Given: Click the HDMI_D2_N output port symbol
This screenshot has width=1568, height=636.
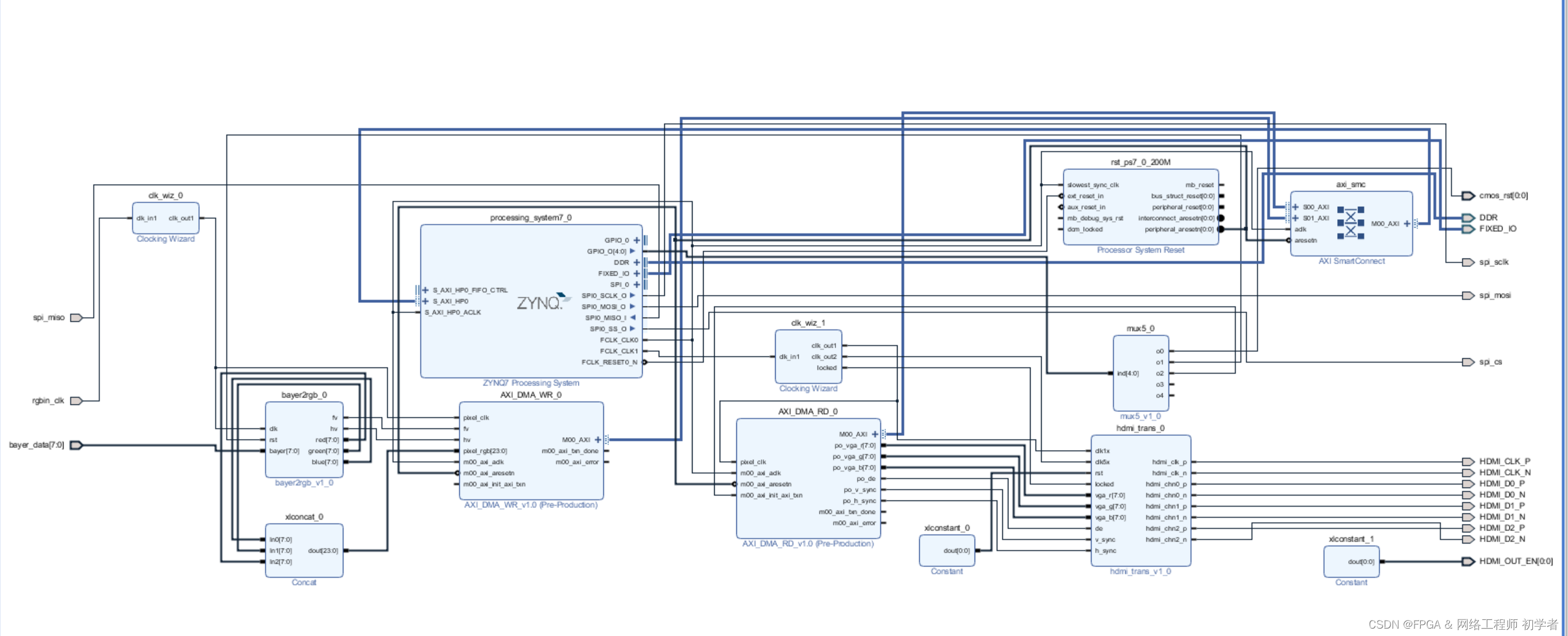Looking at the screenshot, I should 1468,539.
